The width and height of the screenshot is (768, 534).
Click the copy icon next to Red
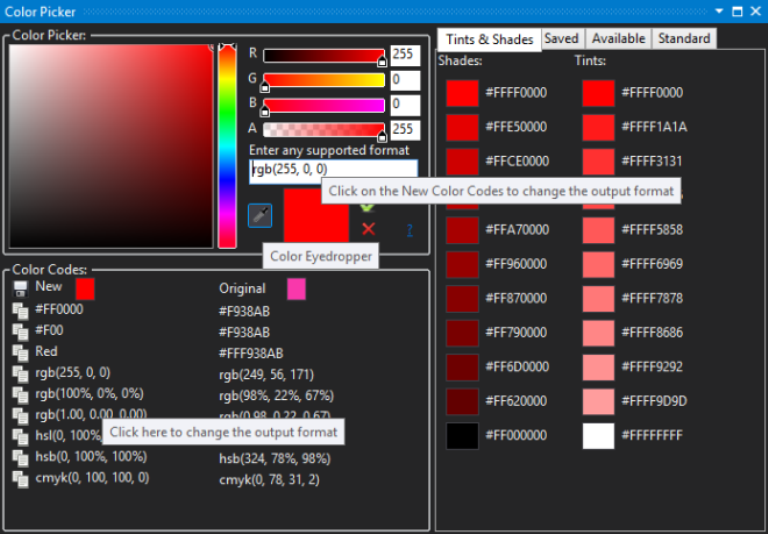pos(20,352)
